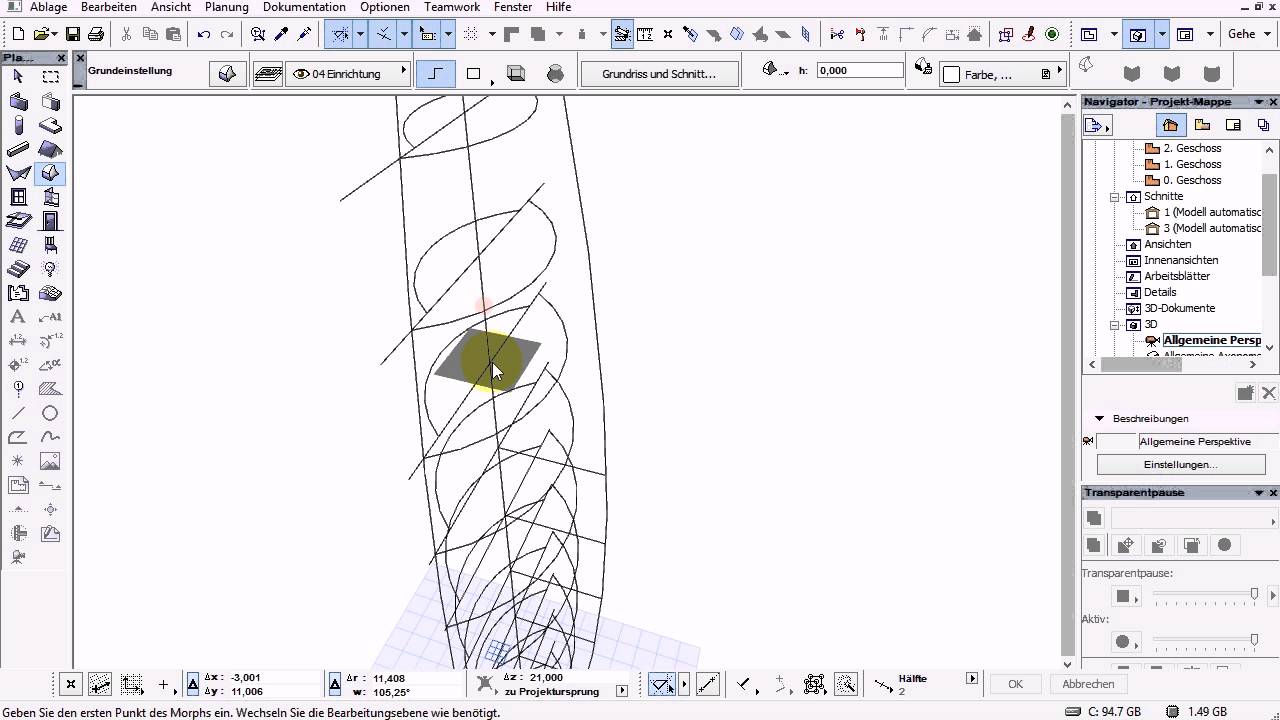Collapse the Beschreibungen section

point(1099,419)
